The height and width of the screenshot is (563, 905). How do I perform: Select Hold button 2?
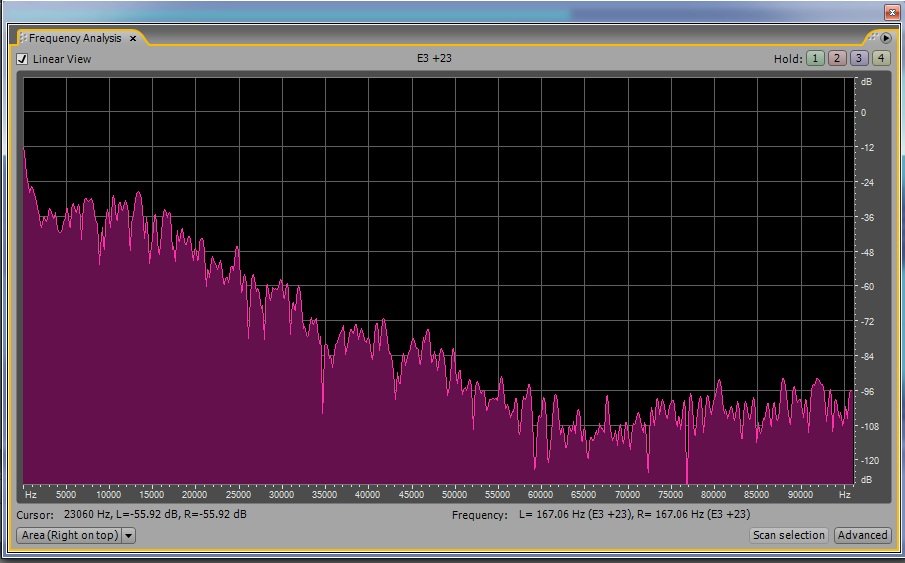coord(837,58)
